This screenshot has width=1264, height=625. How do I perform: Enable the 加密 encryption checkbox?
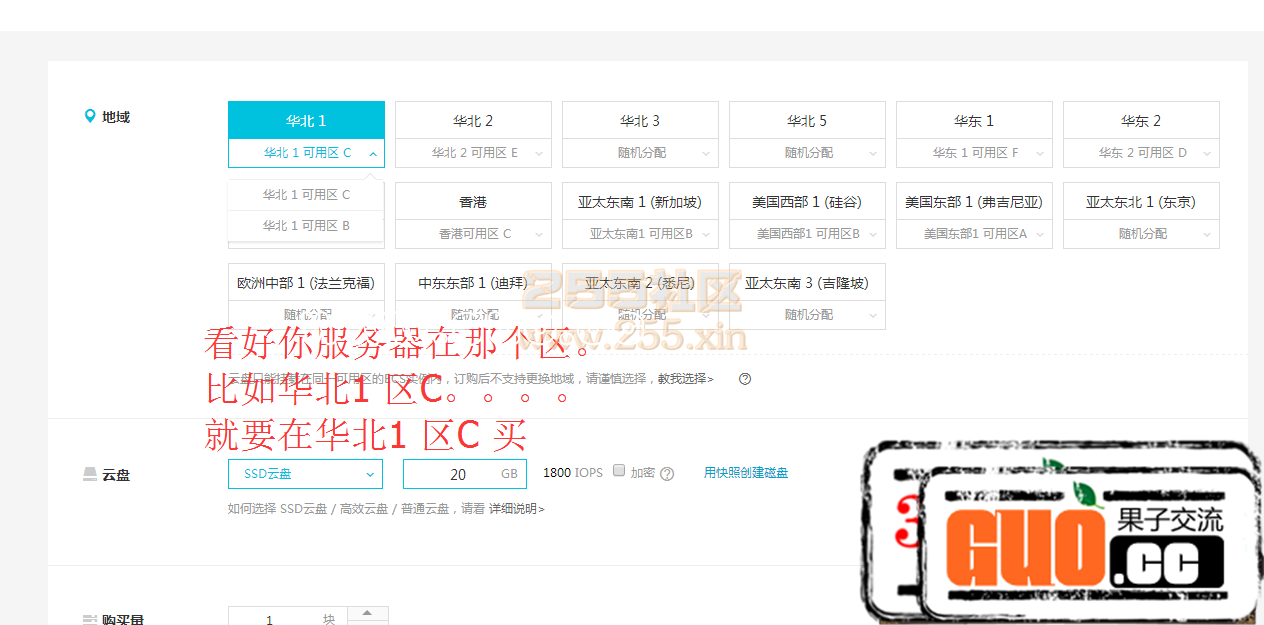[619, 472]
